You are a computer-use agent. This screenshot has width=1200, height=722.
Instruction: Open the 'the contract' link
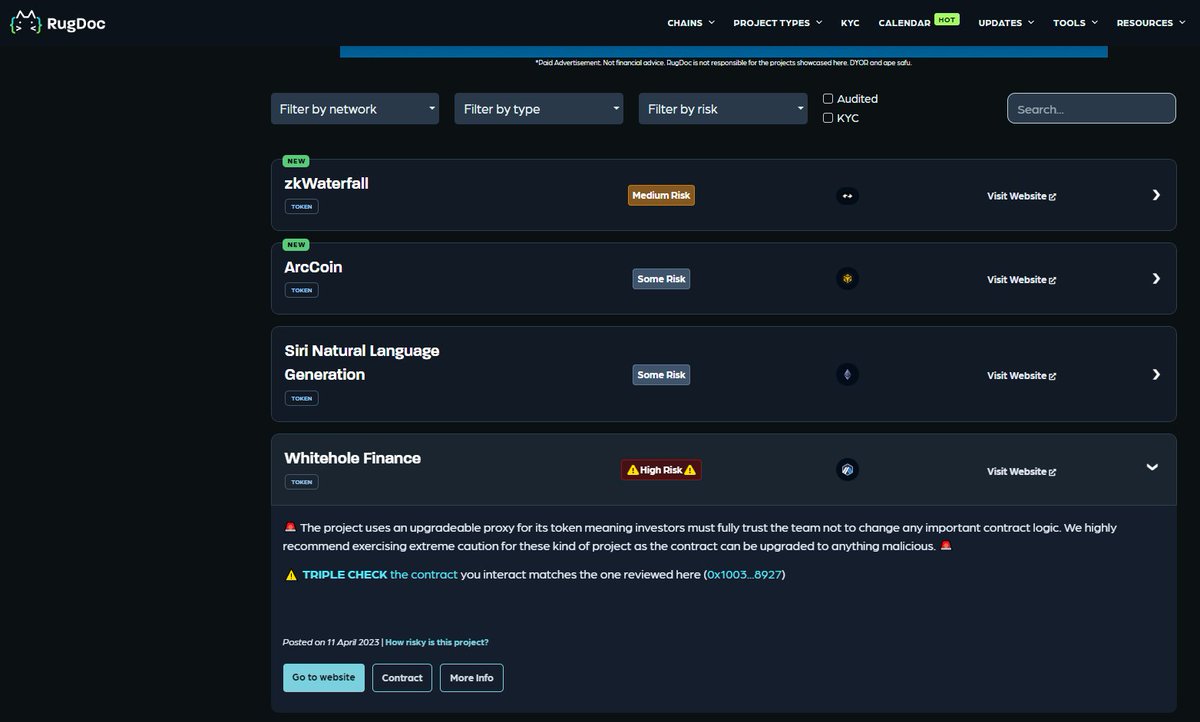pyautogui.click(x=424, y=575)
